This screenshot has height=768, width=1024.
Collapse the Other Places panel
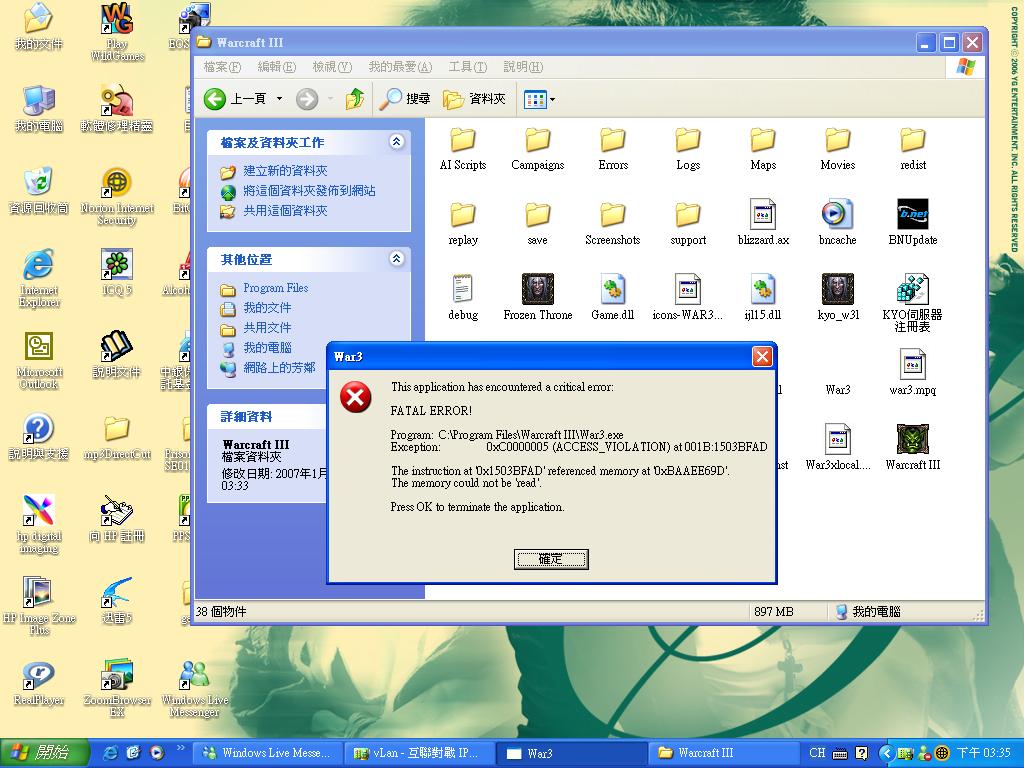point(396,259)
